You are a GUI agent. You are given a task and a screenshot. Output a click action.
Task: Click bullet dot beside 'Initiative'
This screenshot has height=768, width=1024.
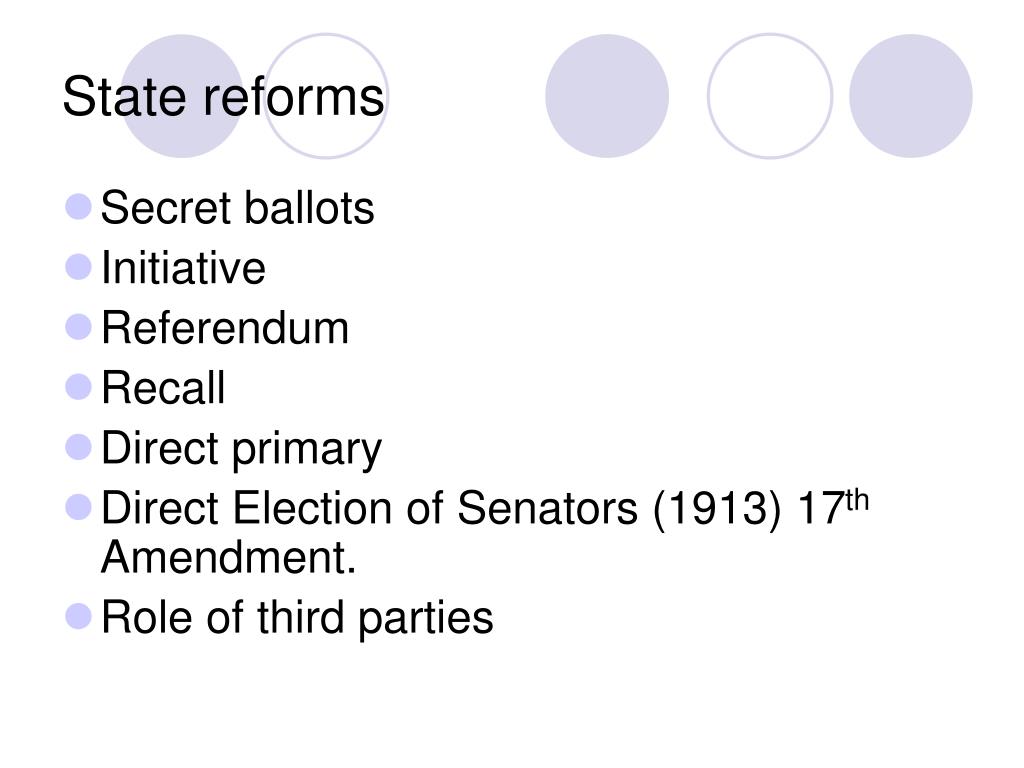pos(78,266)
